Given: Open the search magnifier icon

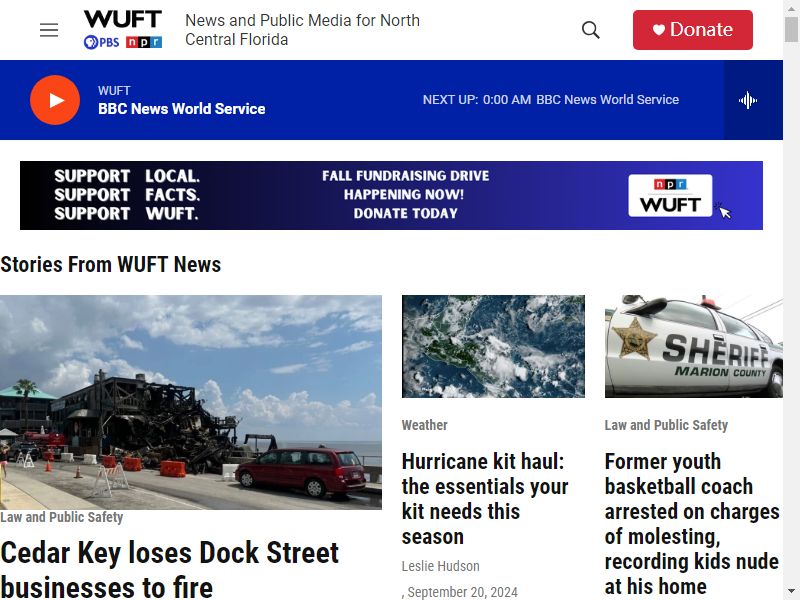Looking at the screenshot, I should click(x=590, y=30).
